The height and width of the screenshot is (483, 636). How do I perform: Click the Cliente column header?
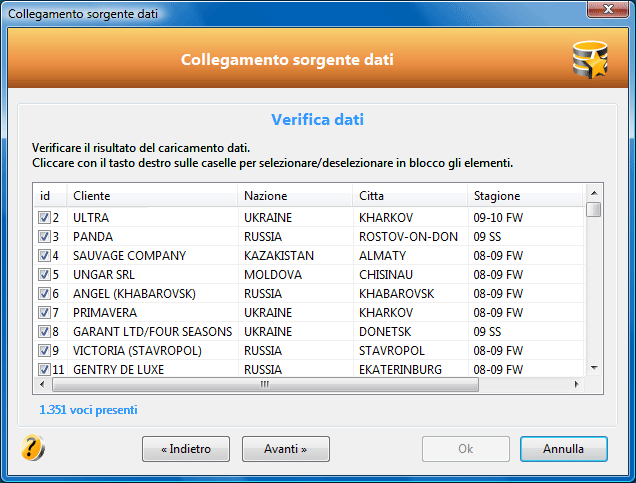tap(152, 196)
